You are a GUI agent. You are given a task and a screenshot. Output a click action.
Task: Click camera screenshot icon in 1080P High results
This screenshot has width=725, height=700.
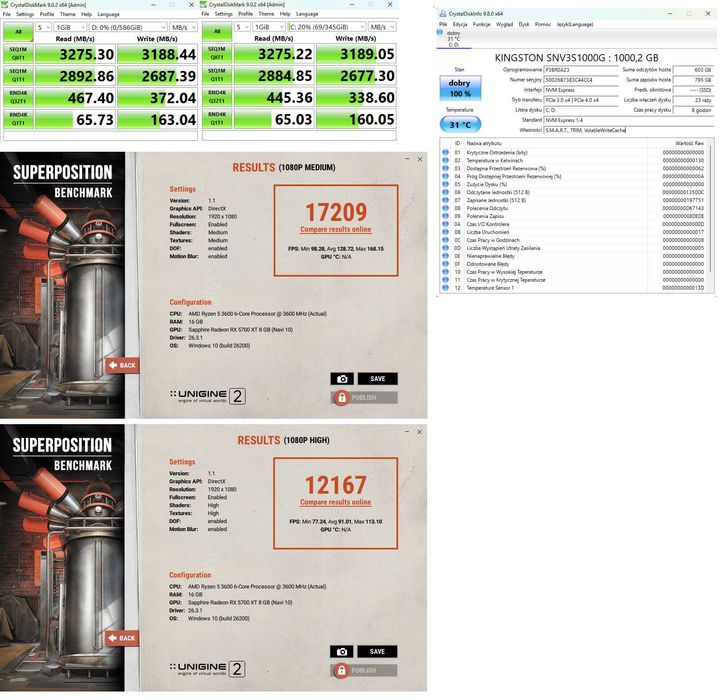click(x=342, y=651)
